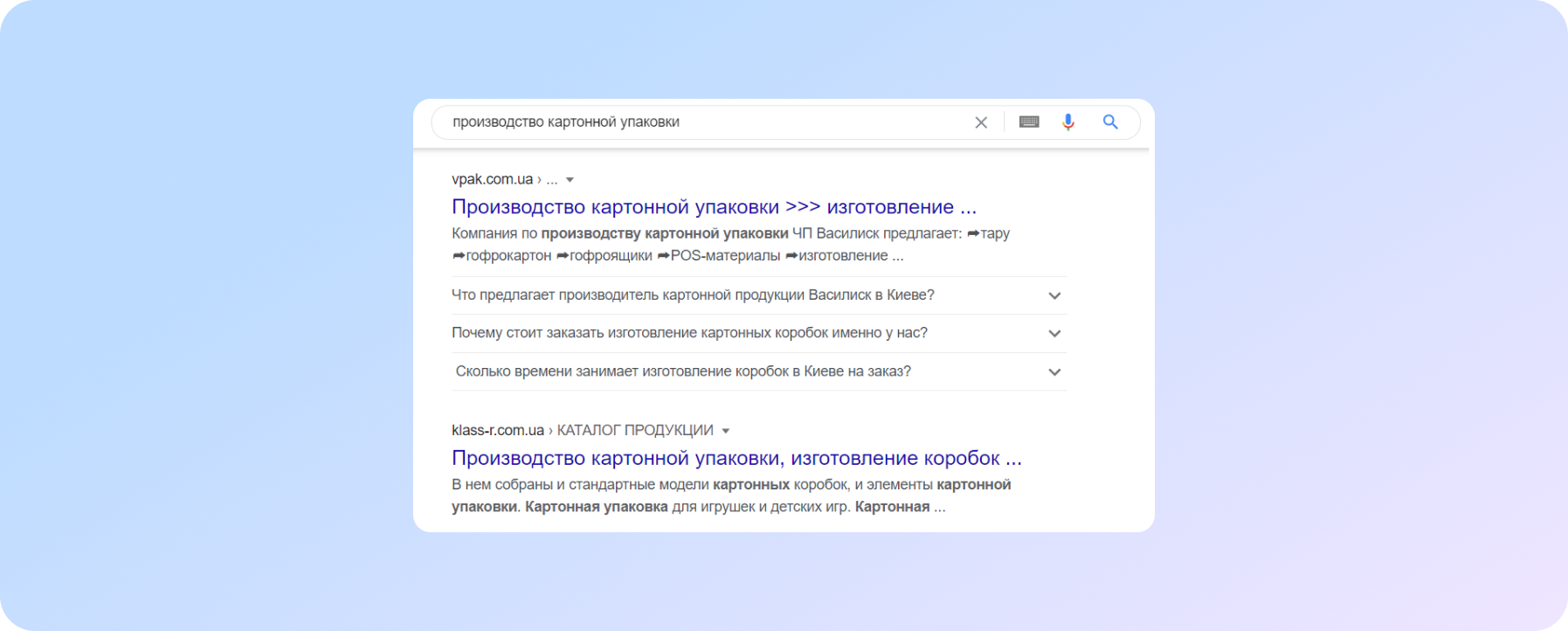Viewport: 1568px width, 631px height.
Task: Click the klass-r.com.ua URL text
Action: 497,430
